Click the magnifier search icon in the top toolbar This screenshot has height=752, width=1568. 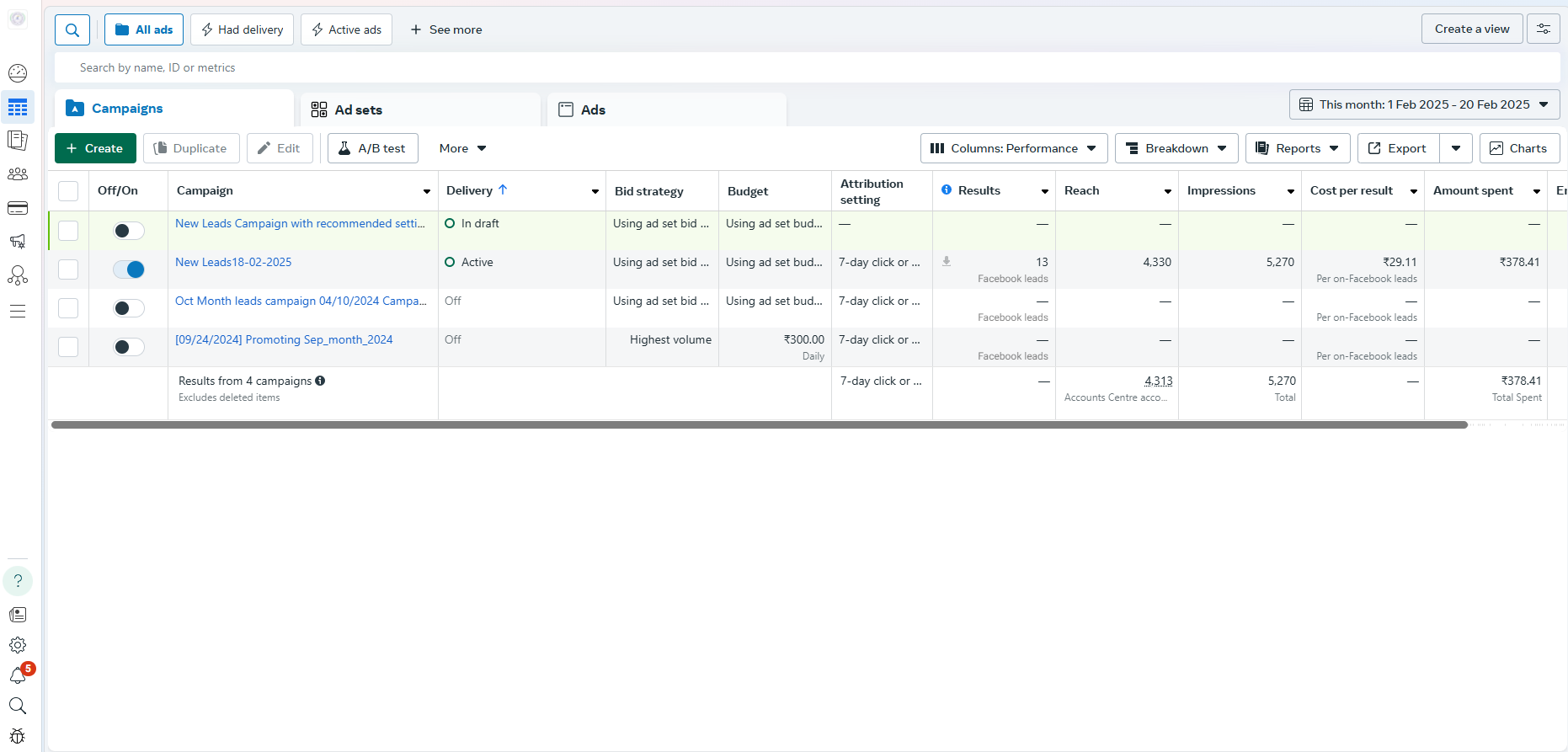click(x=72, y=30)
